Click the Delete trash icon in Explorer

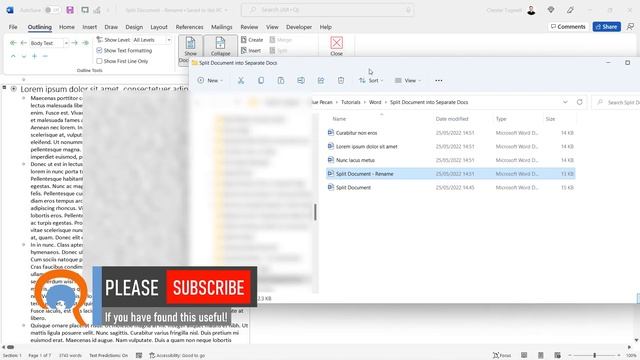(341, 80)
